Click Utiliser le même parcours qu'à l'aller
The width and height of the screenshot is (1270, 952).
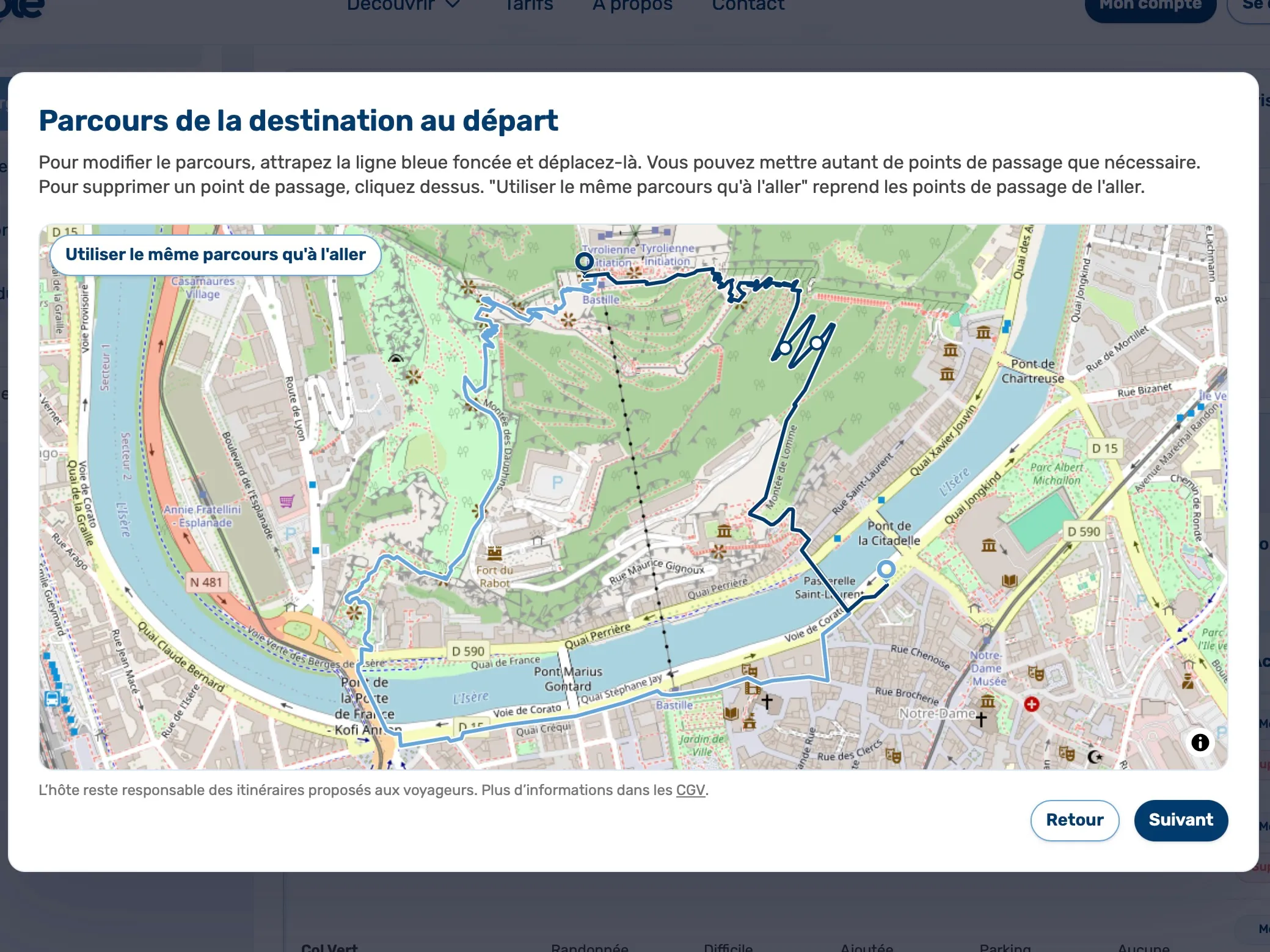point(215,255)
